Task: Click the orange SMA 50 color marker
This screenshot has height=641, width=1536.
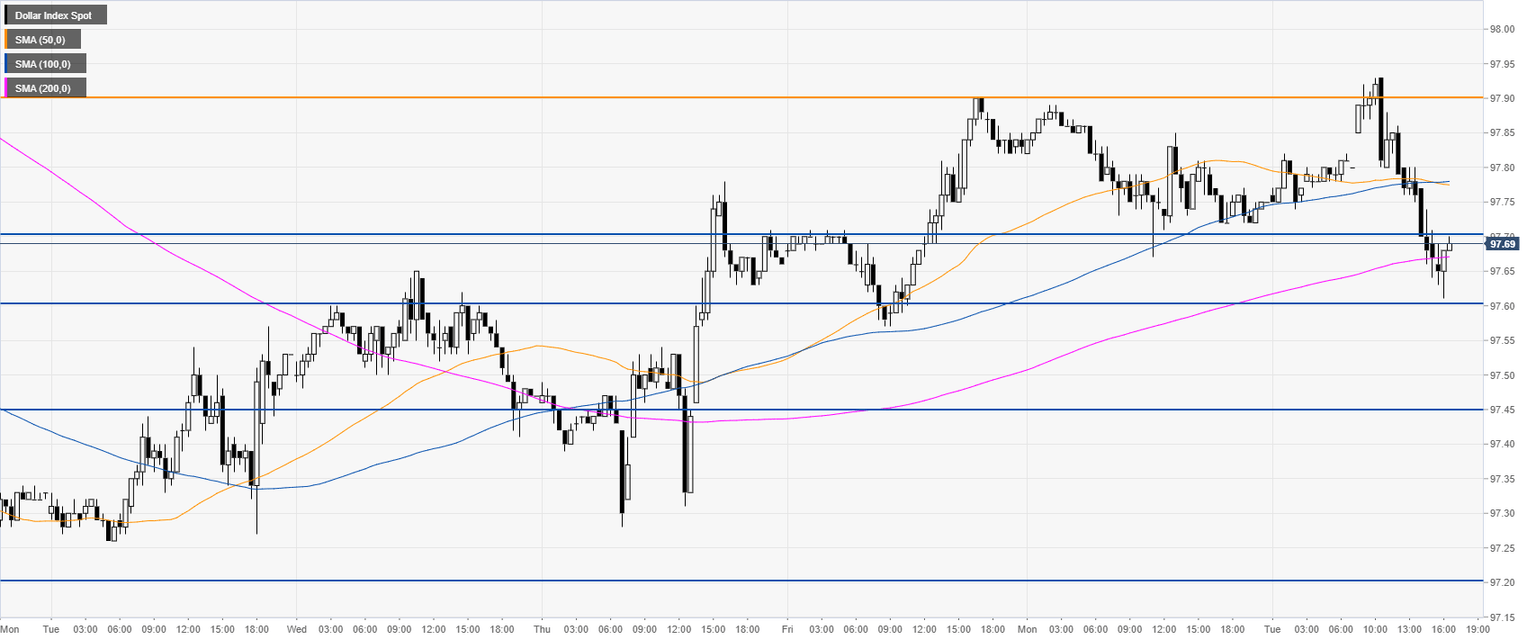Action: pyautogui.click(x=6, y=39)
